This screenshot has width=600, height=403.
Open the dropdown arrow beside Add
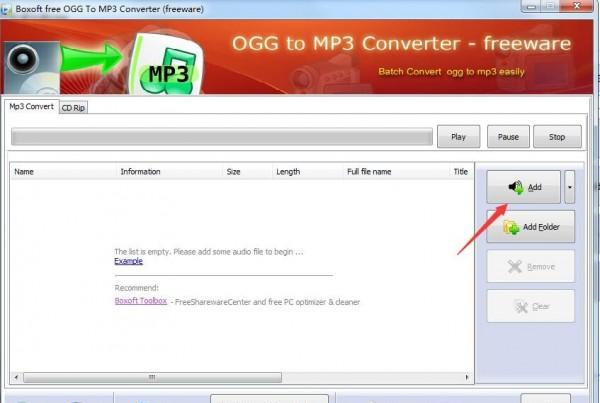click(x=569, y=187)
